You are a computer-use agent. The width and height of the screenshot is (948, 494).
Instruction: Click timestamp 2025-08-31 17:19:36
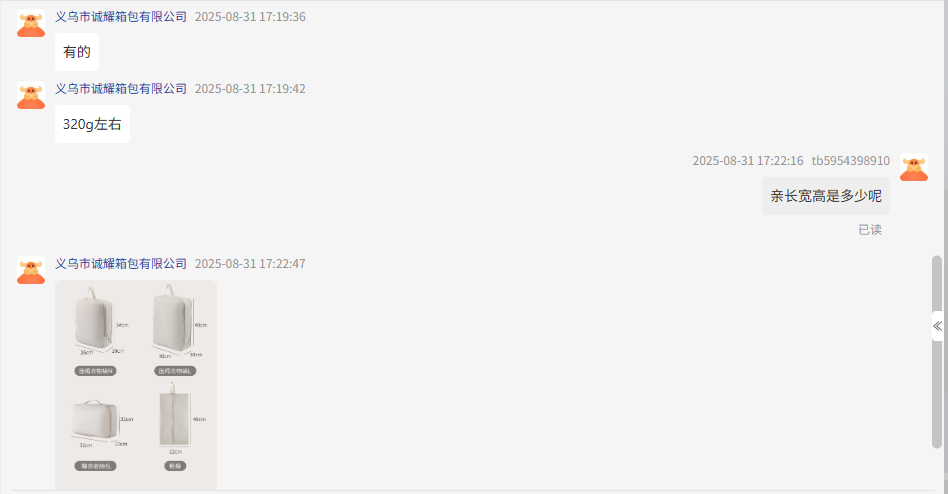[x=250, y=17]
